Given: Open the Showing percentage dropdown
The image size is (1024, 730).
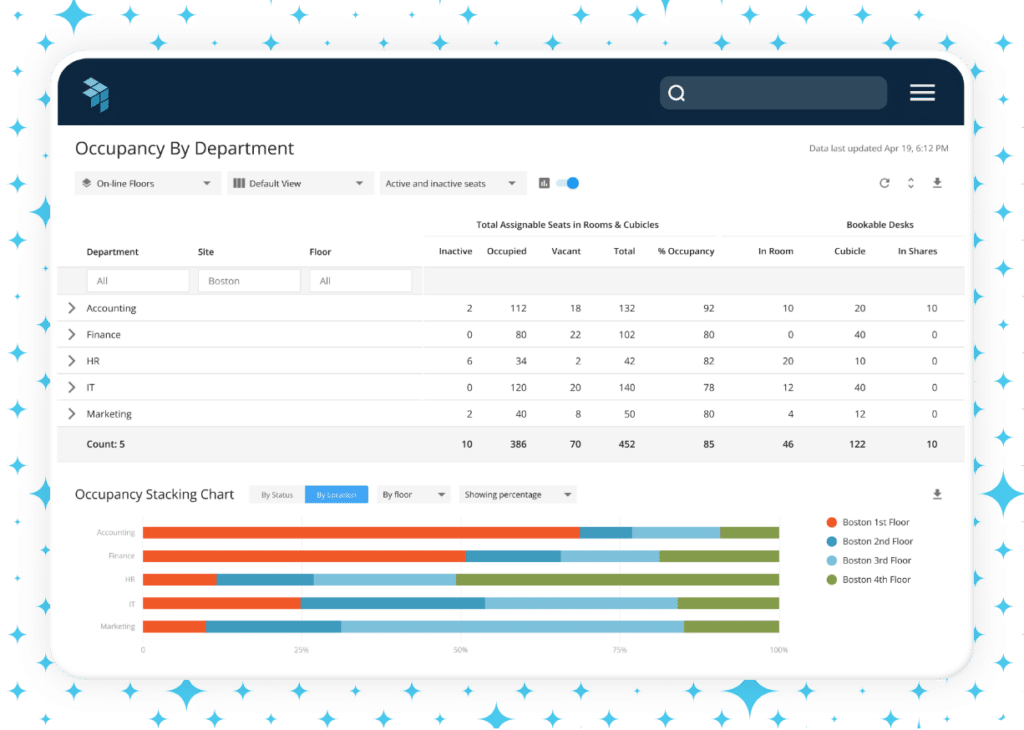Looking at the screenshot, I should [x=517, y=494].
